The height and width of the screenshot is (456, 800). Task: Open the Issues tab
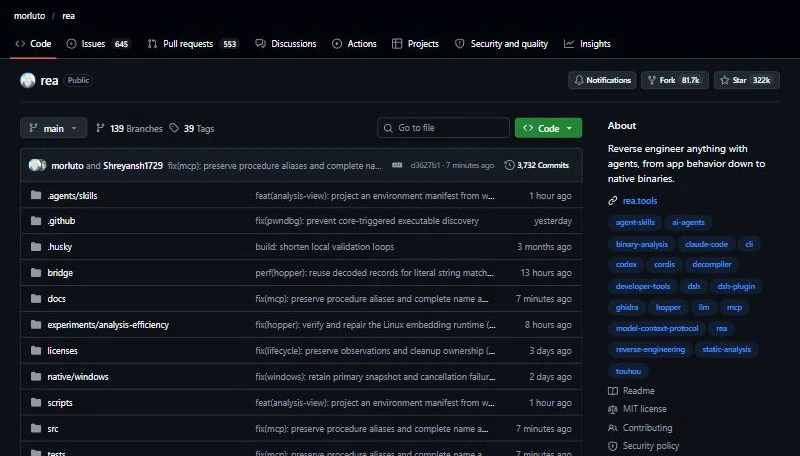click(x=99, y=44)
